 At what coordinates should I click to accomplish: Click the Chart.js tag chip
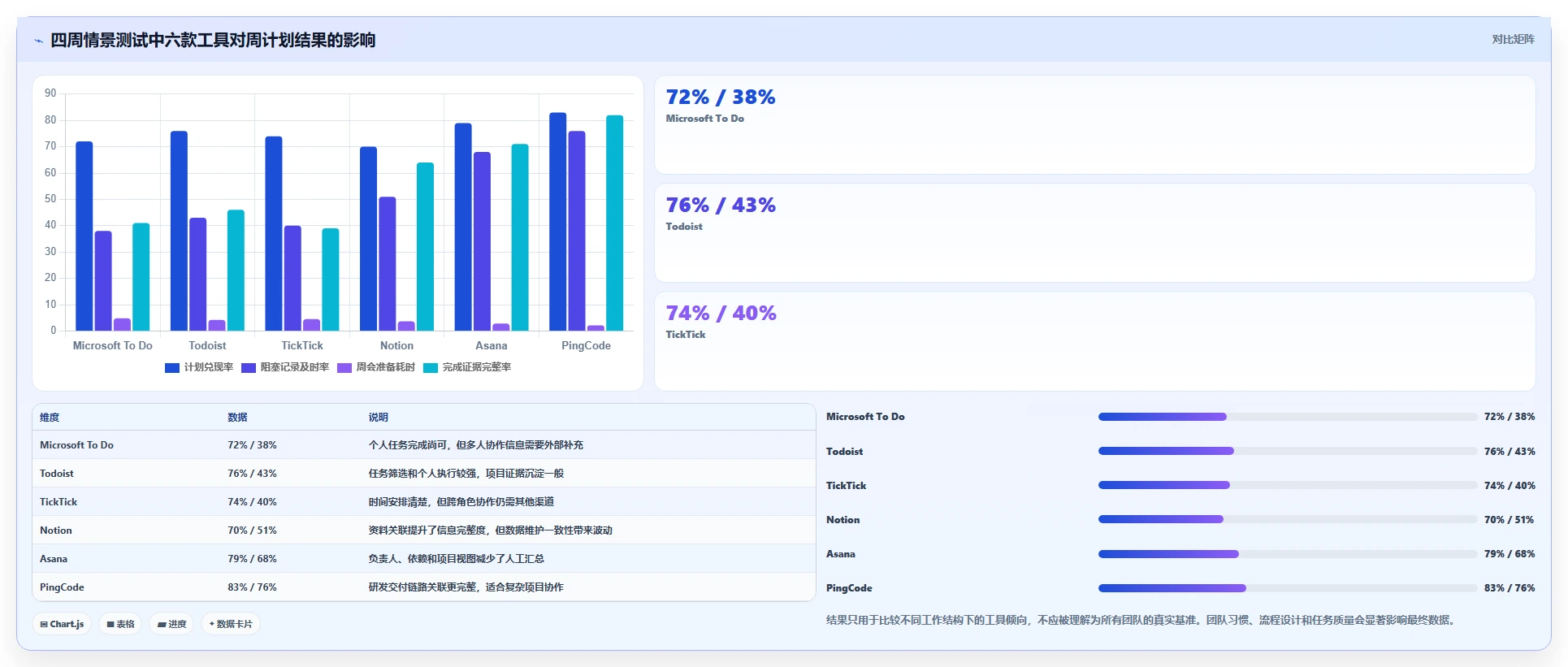[62, 624]
